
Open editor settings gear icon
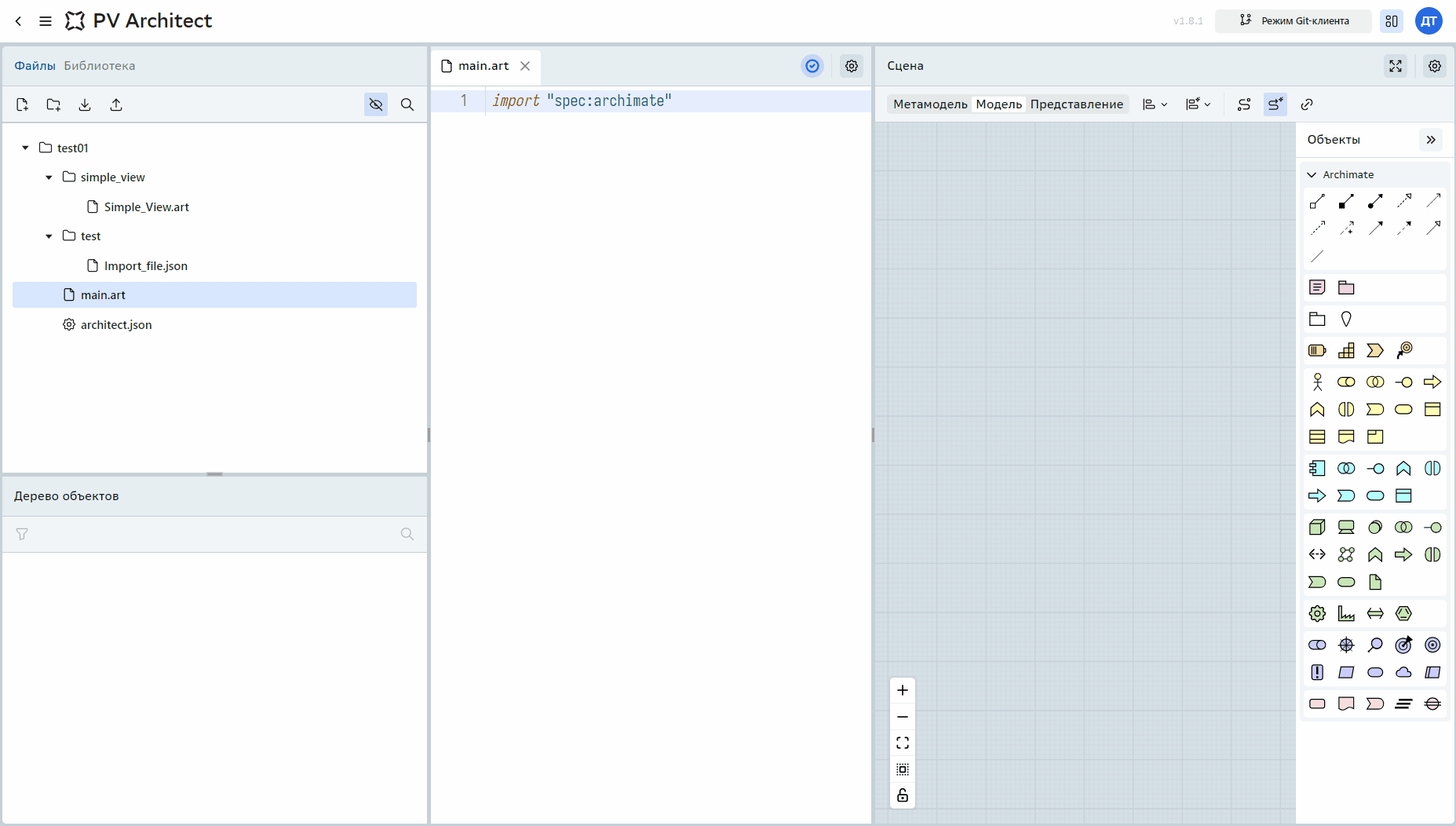coord(852,66)
